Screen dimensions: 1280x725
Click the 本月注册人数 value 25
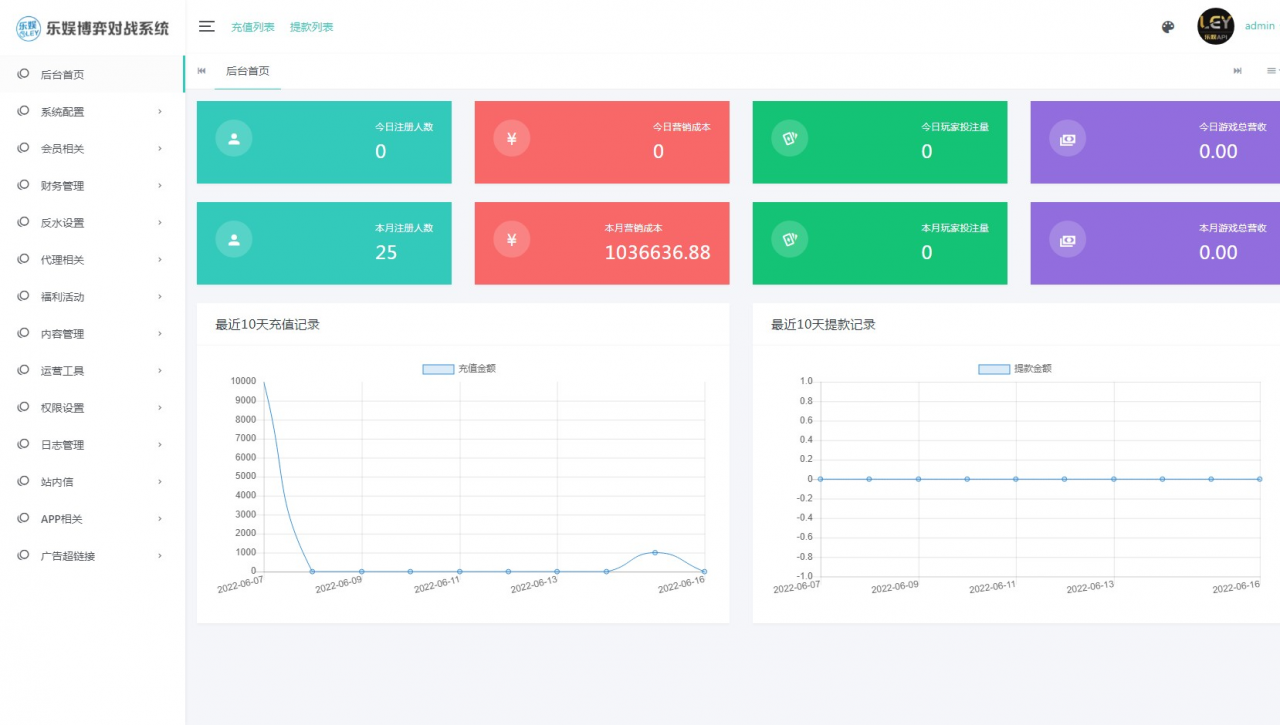[x=386, y=253]
